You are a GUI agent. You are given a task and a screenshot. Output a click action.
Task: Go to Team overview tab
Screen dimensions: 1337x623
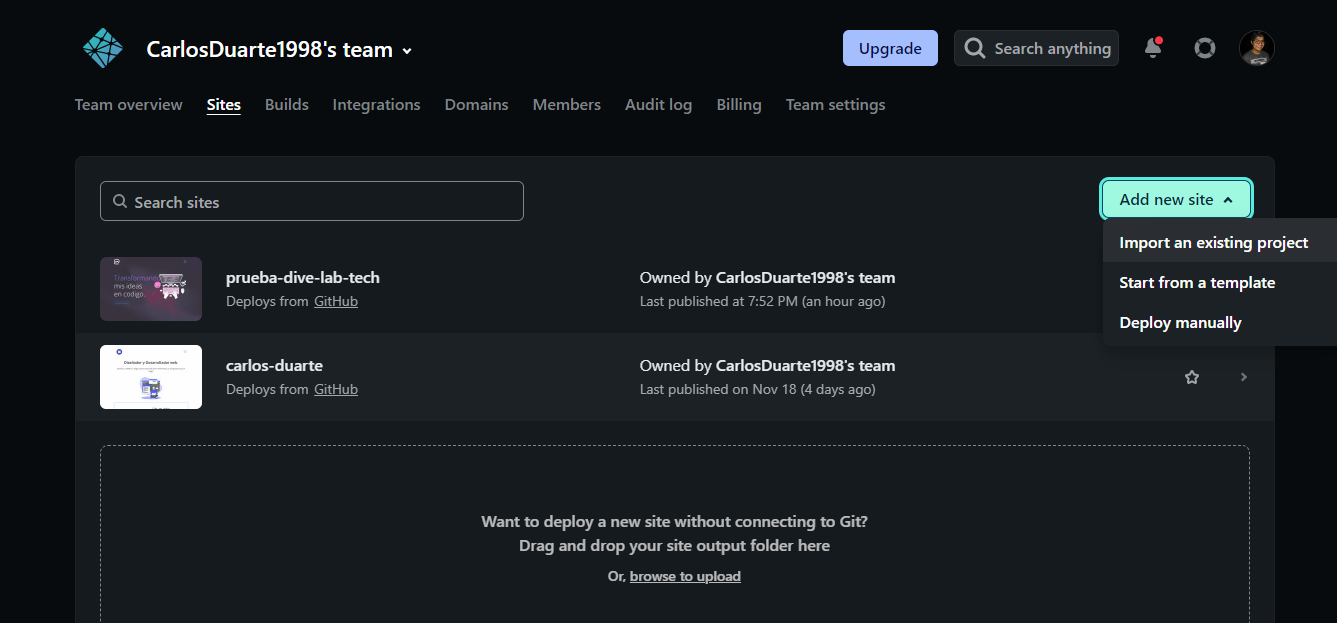point(129,104)
